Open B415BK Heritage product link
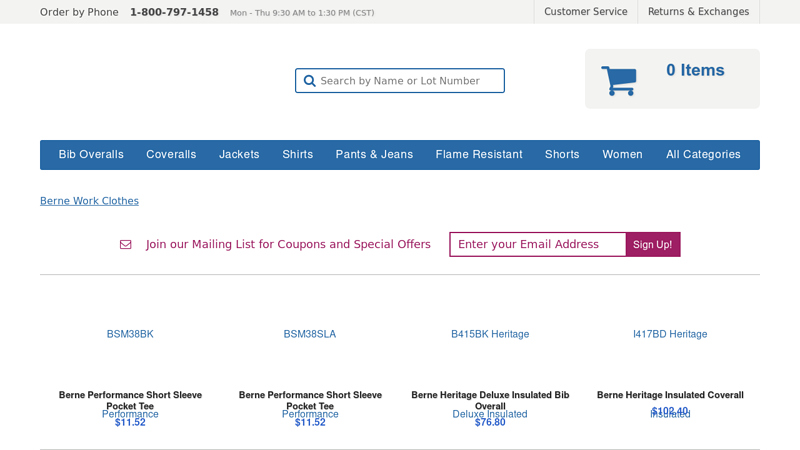The height and width of the screenshot is (450, 800). 490,334
